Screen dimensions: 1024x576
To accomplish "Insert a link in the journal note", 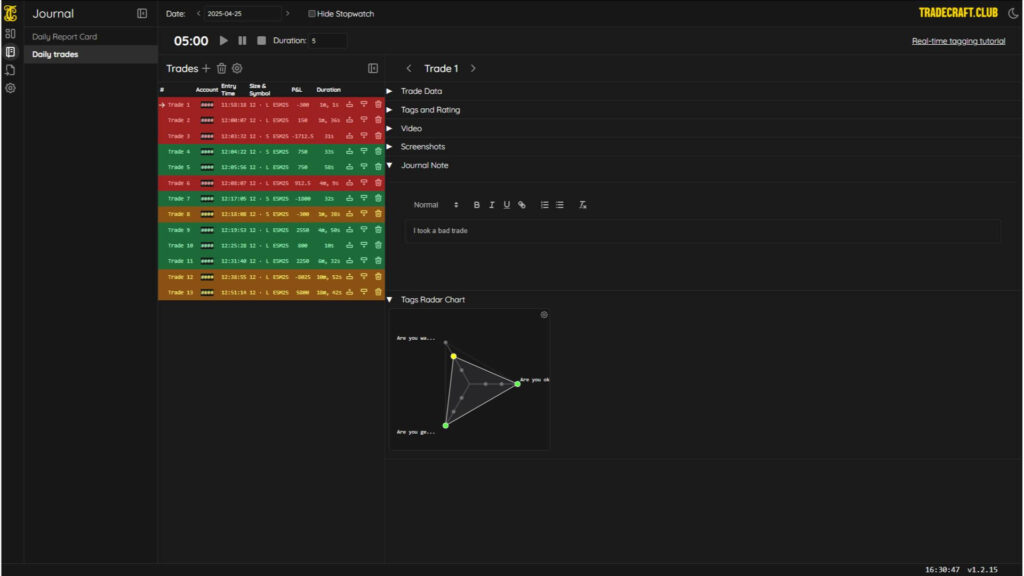I will [x=522, y=205].
